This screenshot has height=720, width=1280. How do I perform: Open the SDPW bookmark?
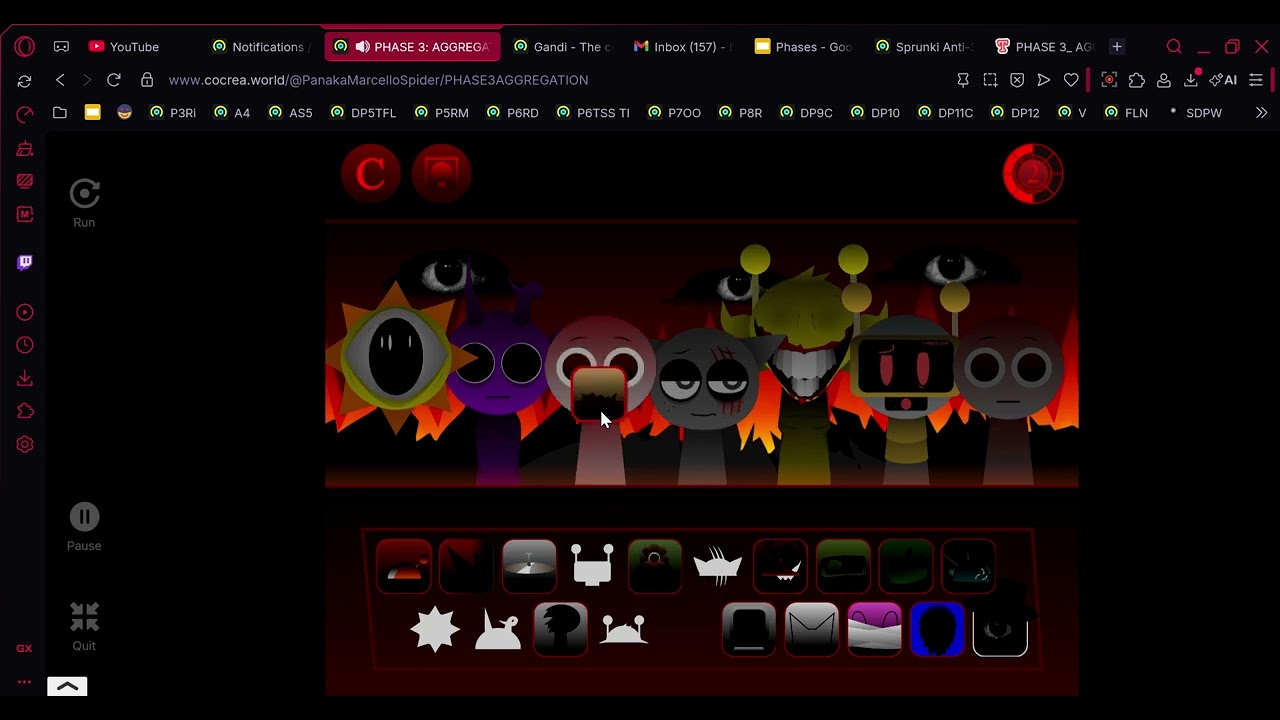point(1195,113)
